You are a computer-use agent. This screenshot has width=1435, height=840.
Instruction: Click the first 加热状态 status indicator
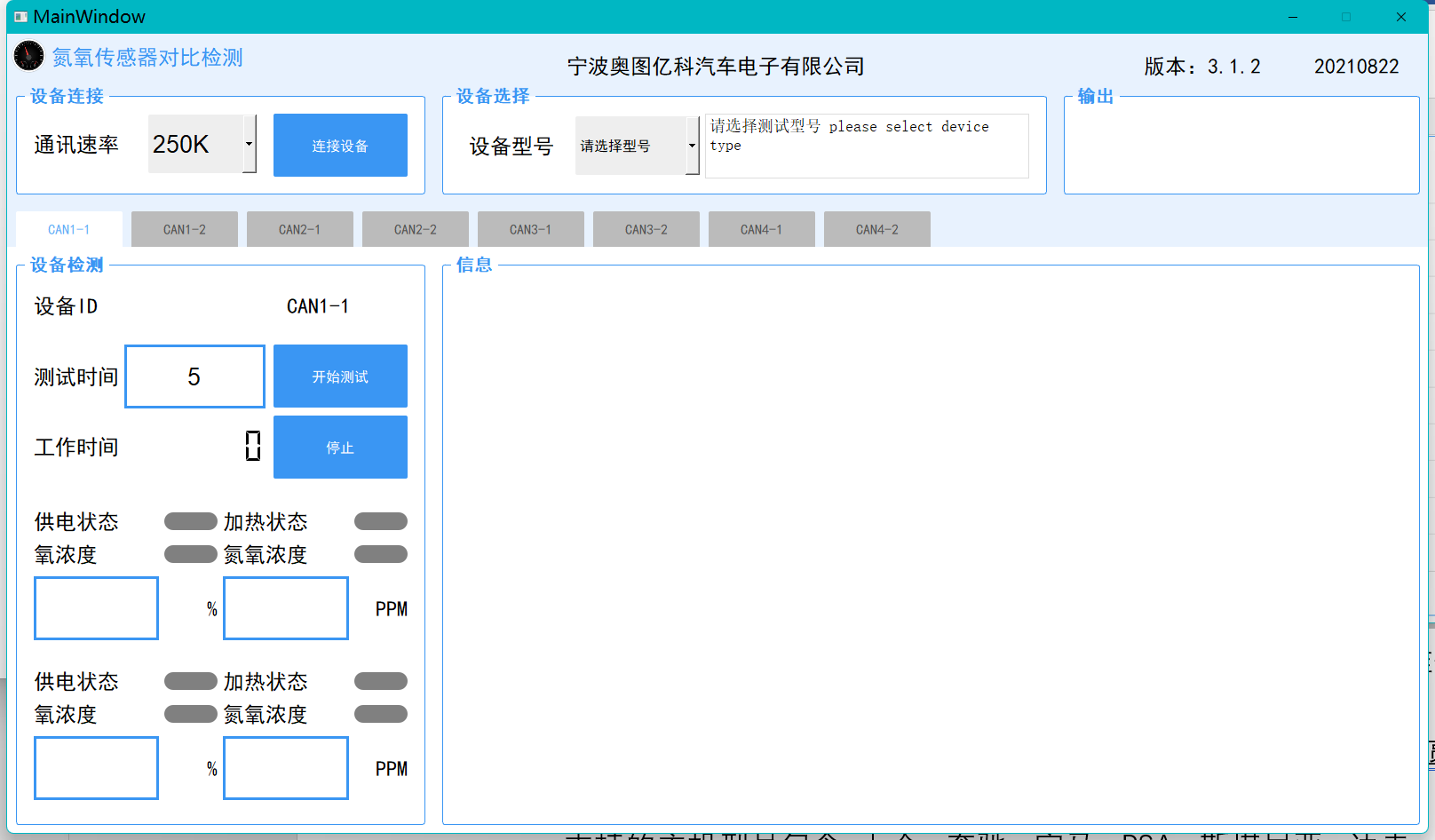pos(381,521)
